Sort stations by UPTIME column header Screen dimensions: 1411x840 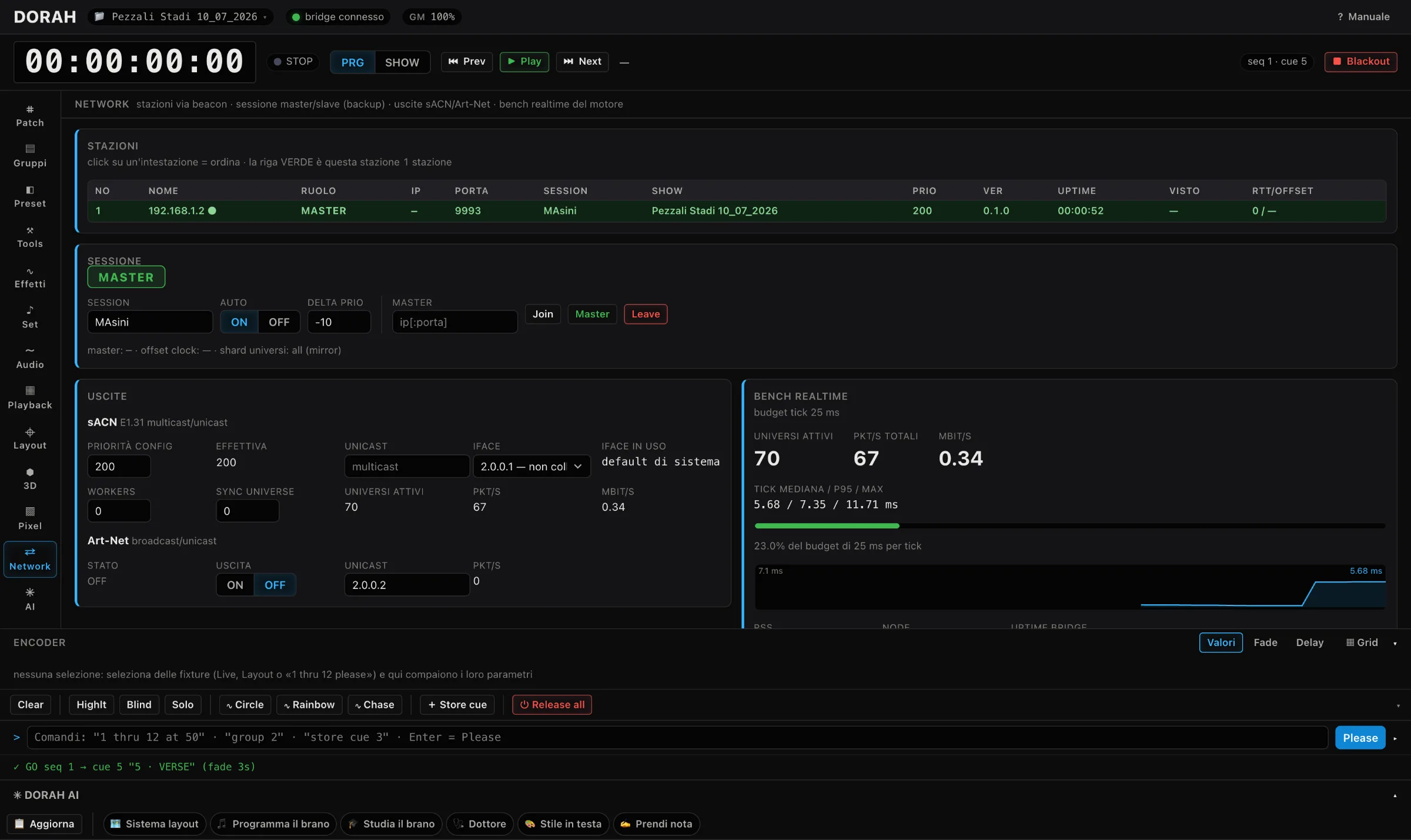tap(1076, 191)
